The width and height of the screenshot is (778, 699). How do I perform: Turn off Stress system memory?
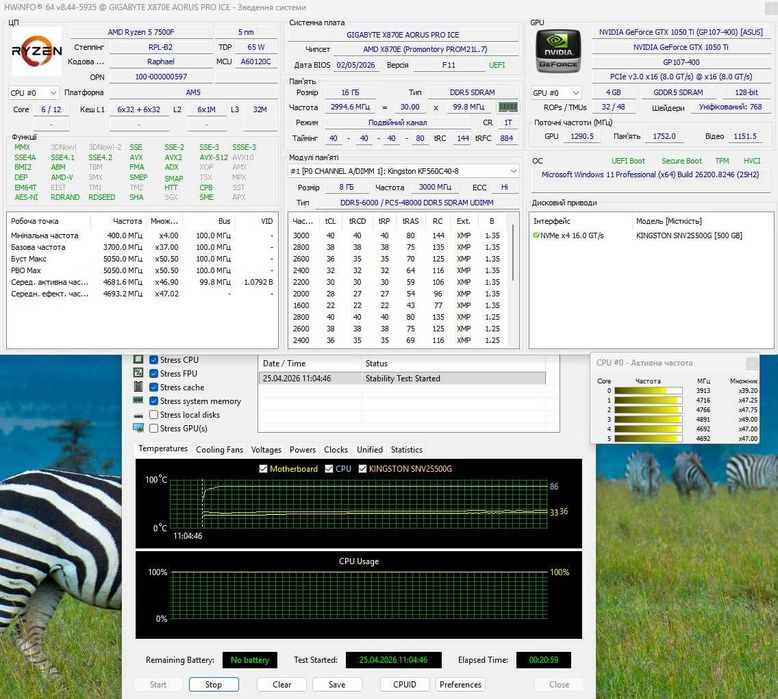point(154,401)
